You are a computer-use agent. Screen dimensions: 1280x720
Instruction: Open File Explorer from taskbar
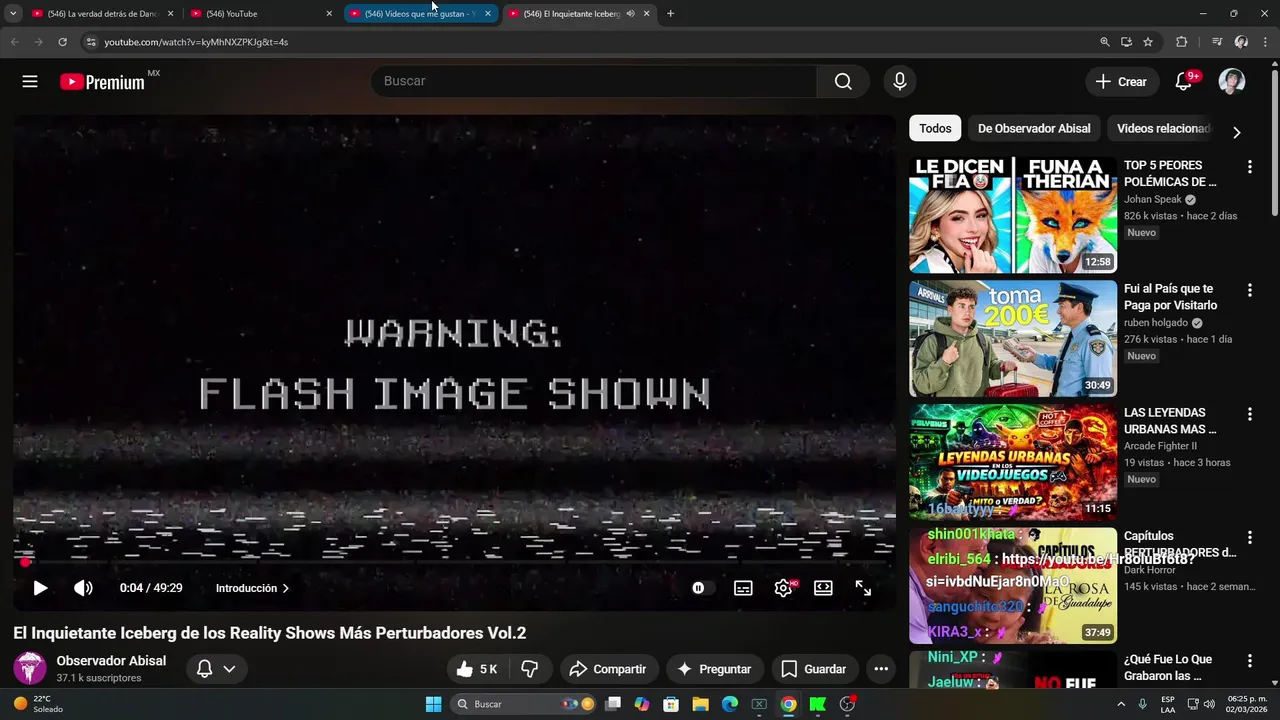[700, 704]
